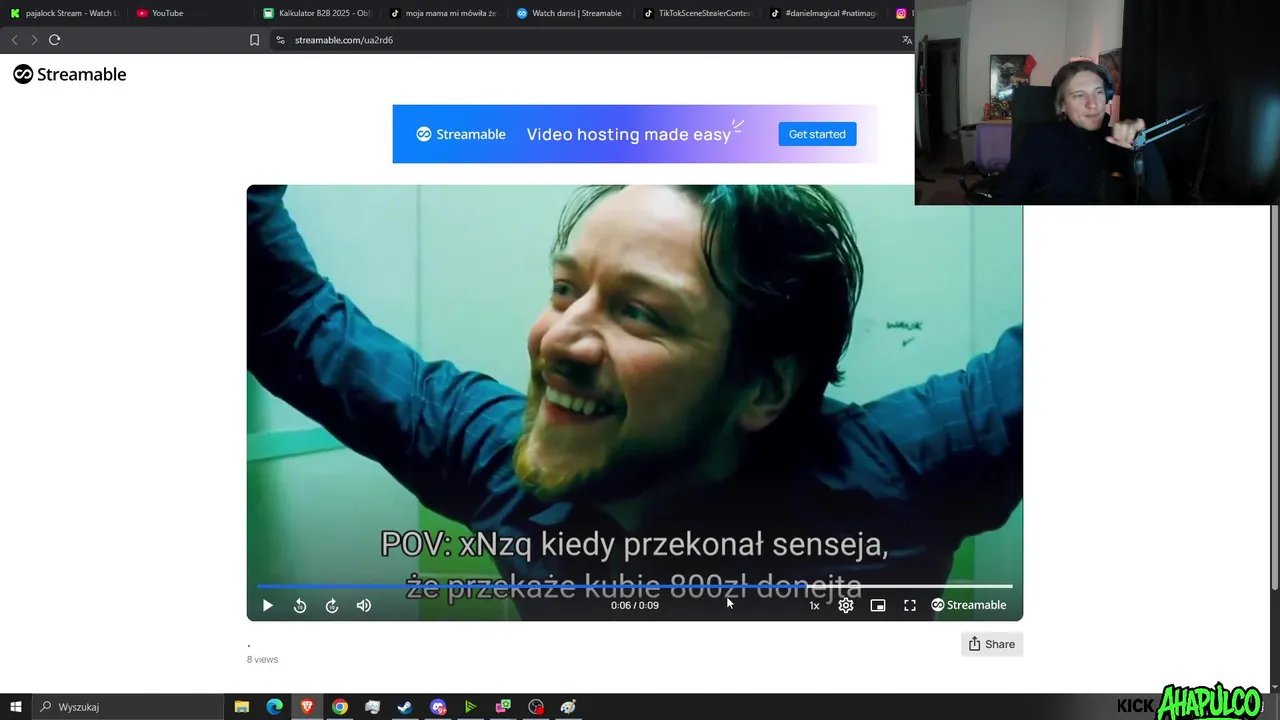Screen dimensions: 1280x720
Task: Open the Windows Start menu
Action: tap(16, 707)
